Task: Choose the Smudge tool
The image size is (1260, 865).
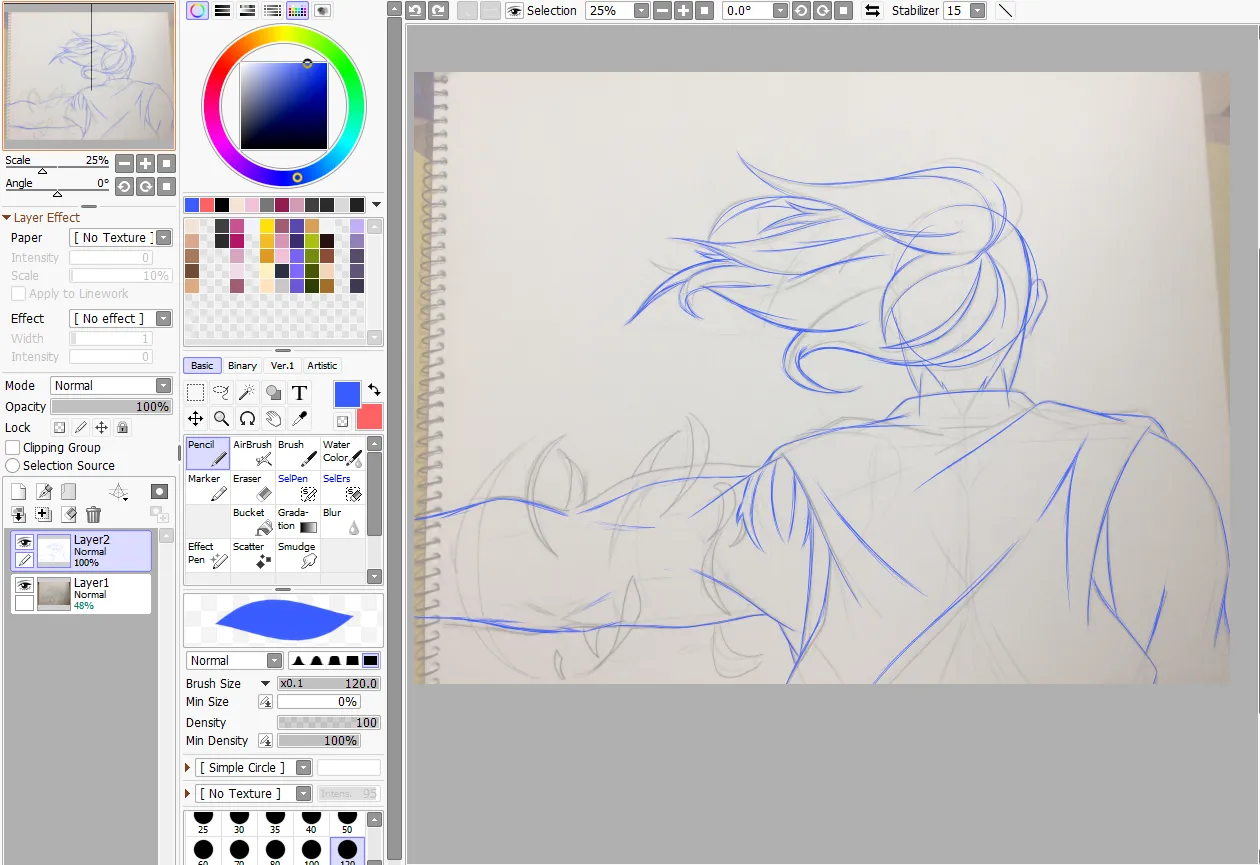Action: coord(298,555)
